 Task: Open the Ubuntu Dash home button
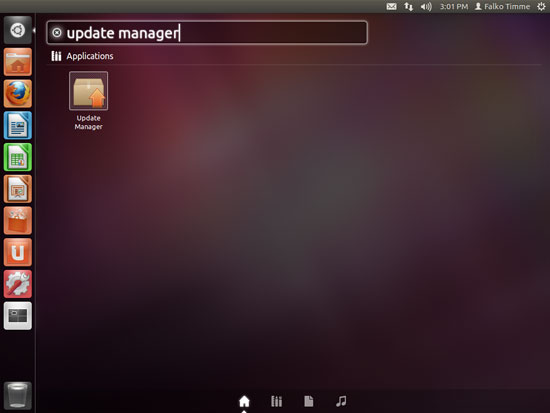tap(18, 30)
